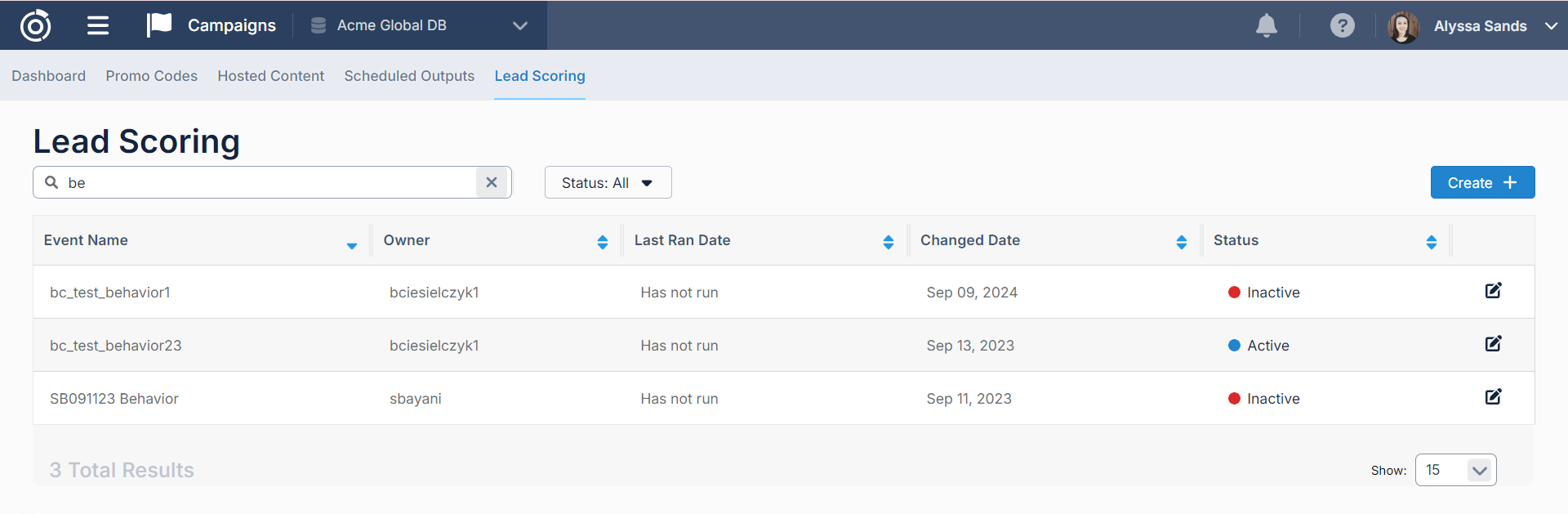Open the hamburger navigation menu
1568x514 pixels.
tap(98, 25)
